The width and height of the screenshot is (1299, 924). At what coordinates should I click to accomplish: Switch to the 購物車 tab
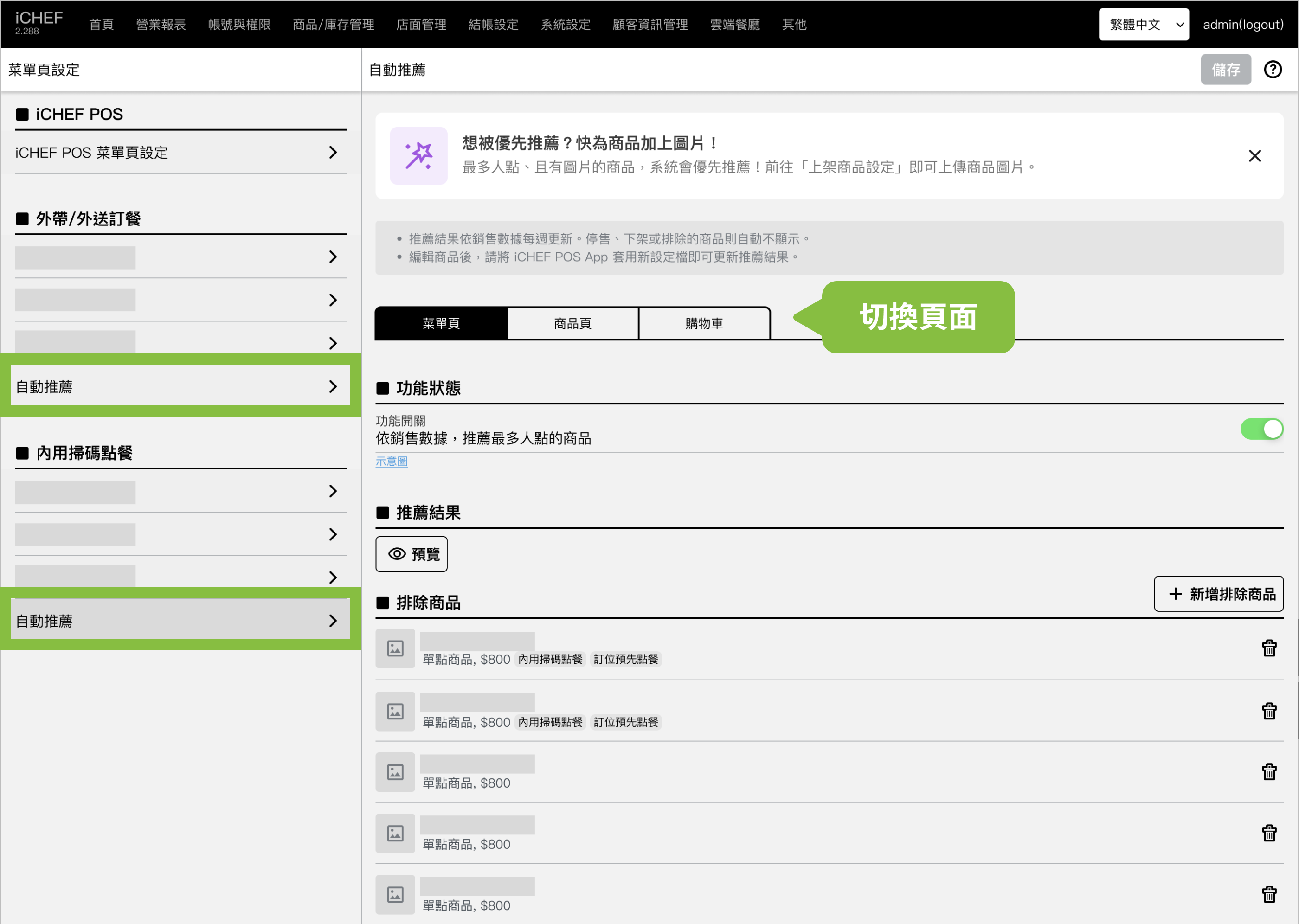[x=704, y=324]
